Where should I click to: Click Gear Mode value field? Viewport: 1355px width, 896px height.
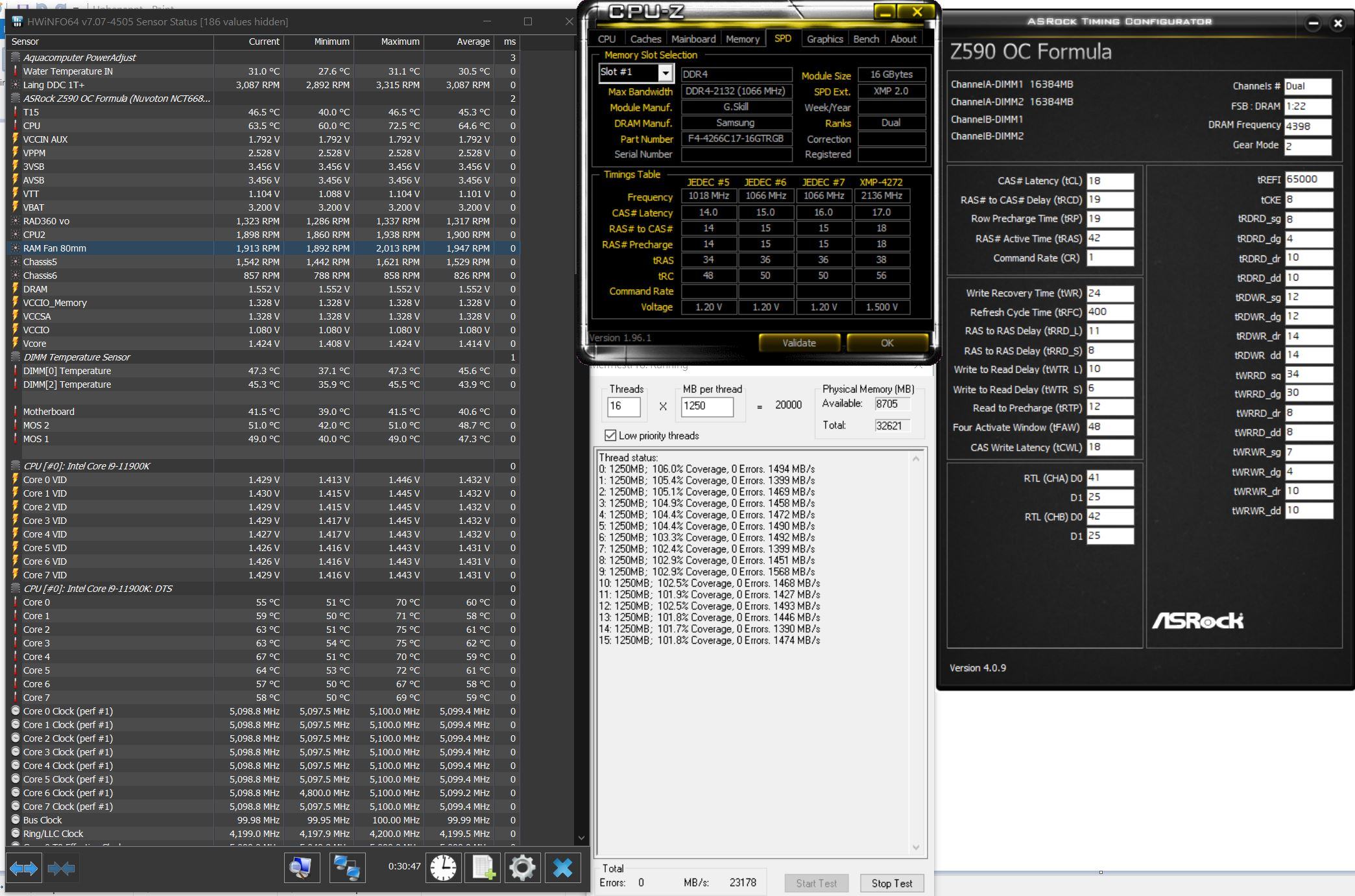(x=1308, y=147)
